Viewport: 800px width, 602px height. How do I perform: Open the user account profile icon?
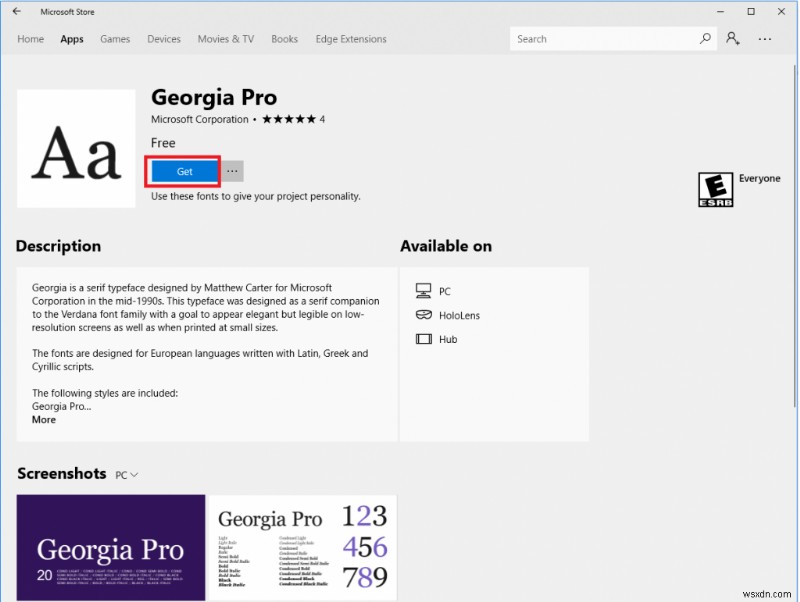[733, 38]
